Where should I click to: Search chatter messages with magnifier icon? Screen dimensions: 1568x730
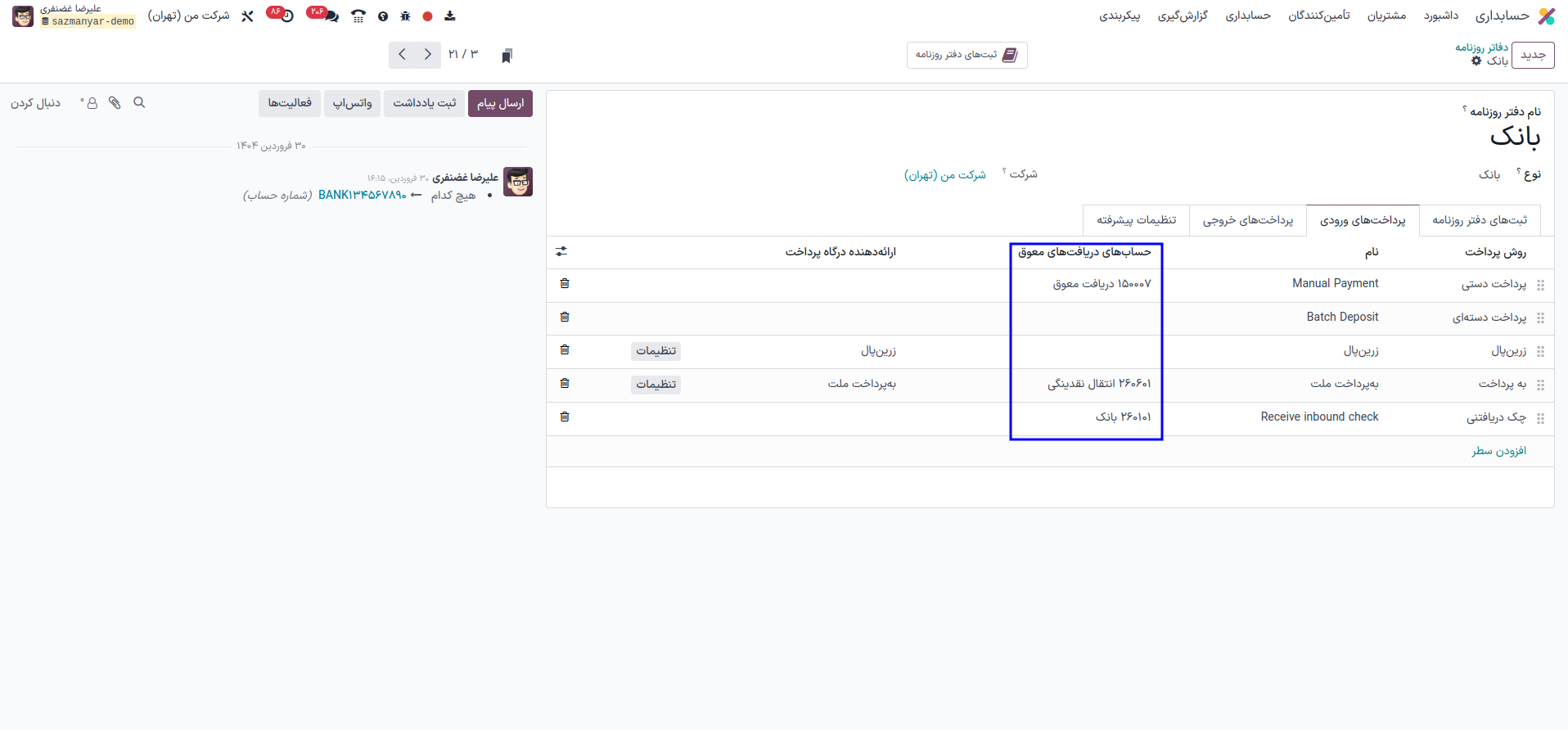139,103
